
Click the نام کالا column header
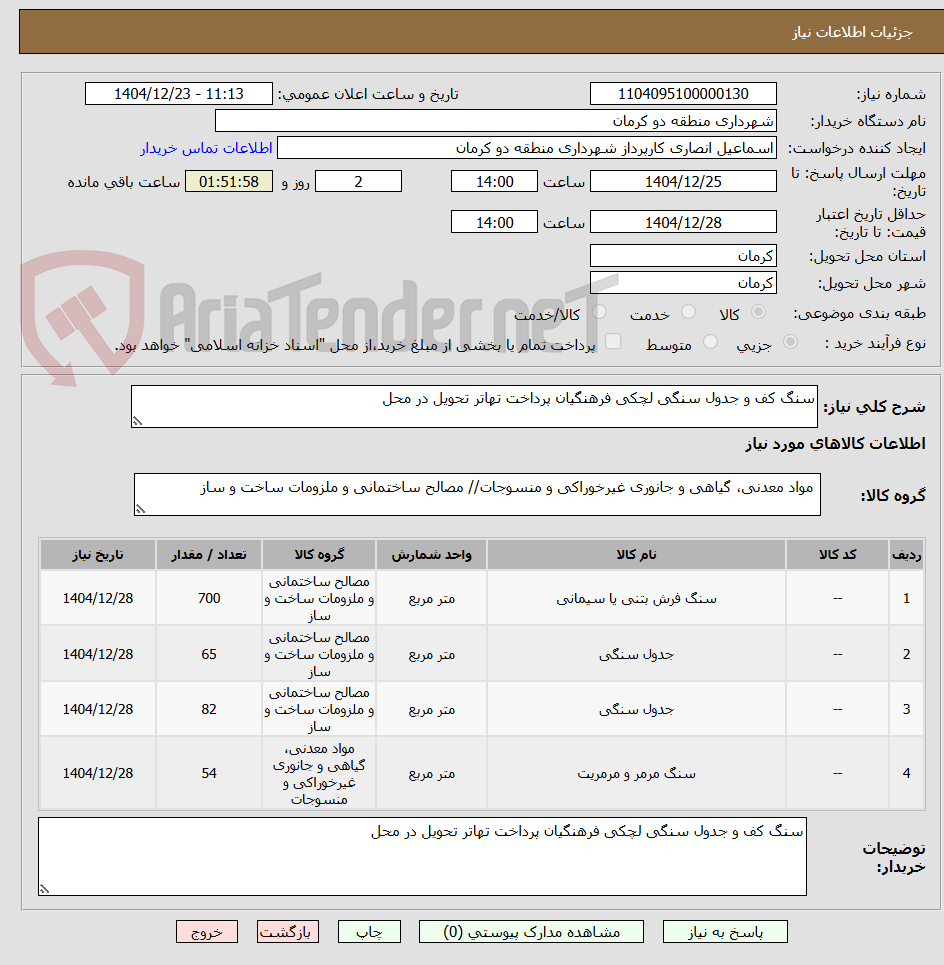click(x=636, y=555)
